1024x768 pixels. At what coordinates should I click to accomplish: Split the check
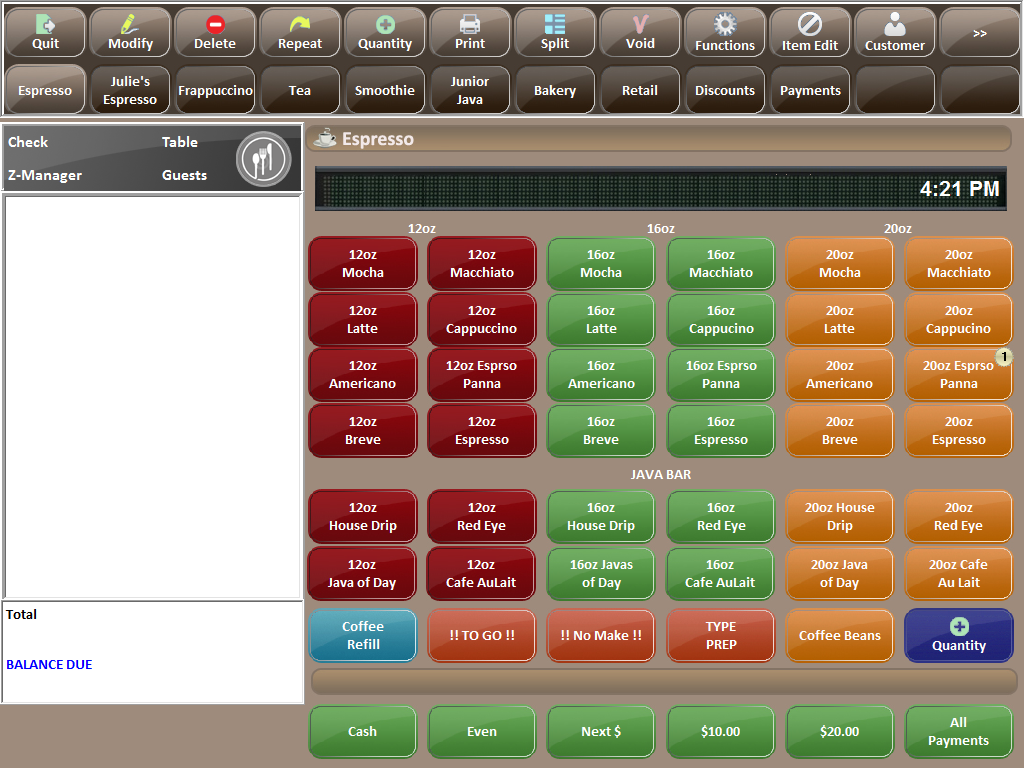[554, 32]
